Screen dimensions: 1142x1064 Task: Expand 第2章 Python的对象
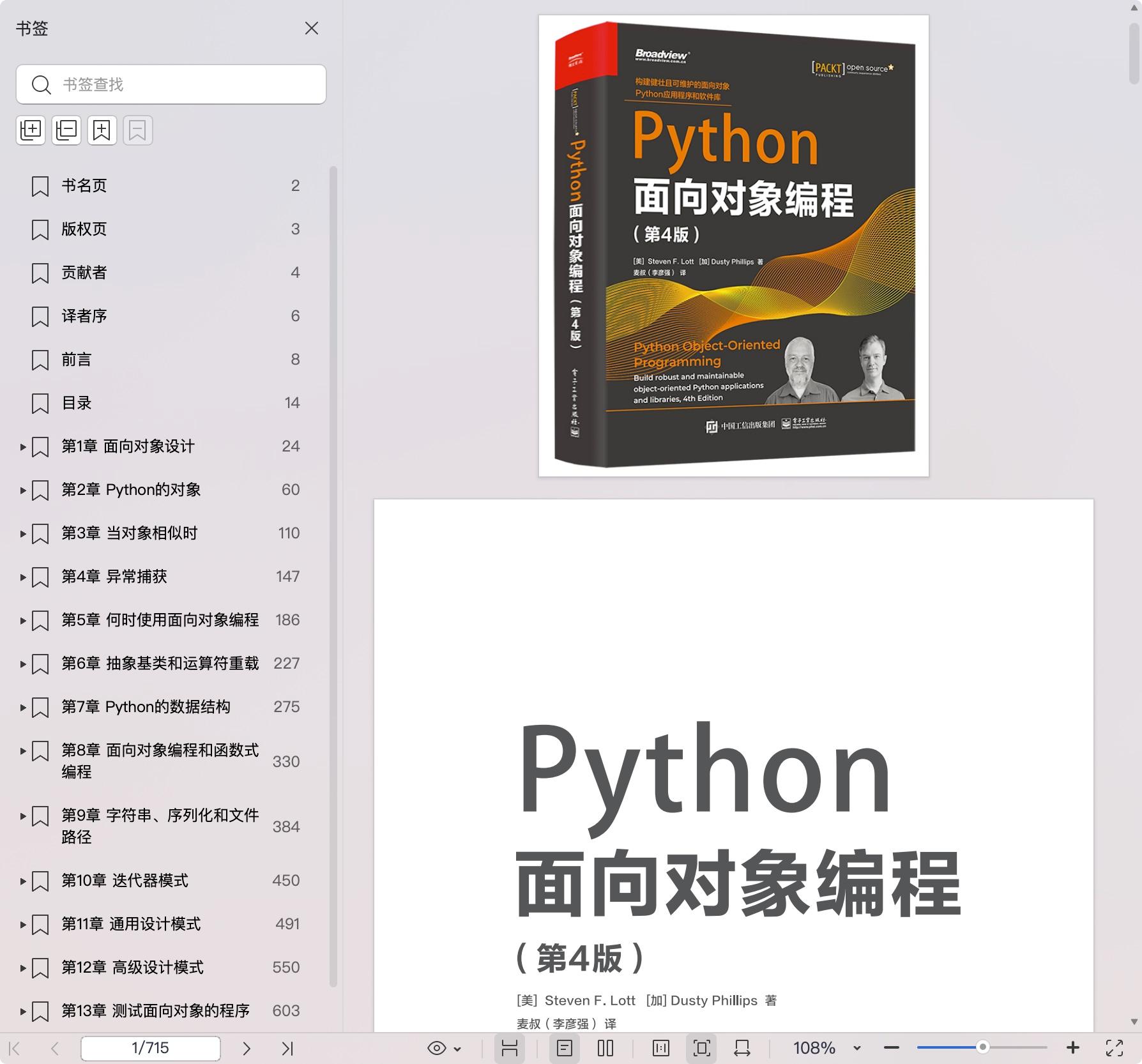(23, 490)
